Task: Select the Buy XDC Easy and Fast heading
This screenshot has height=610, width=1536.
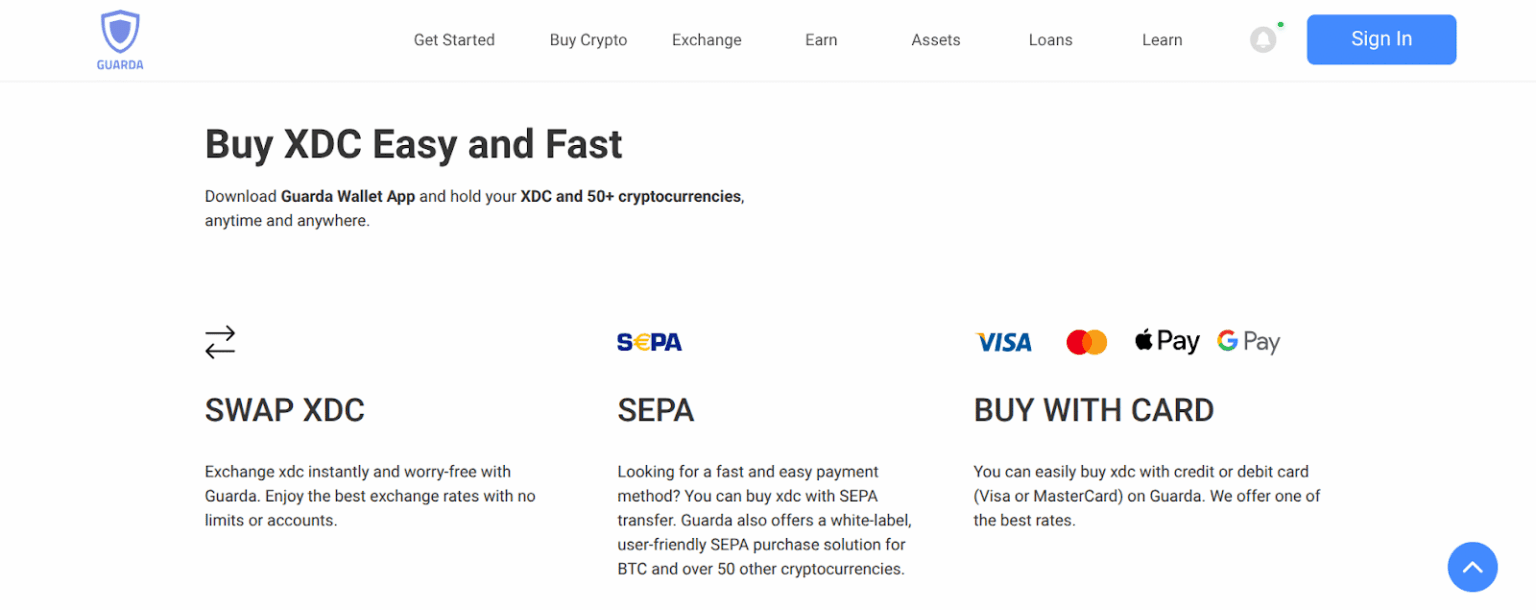Action: (x=413, y=144)
